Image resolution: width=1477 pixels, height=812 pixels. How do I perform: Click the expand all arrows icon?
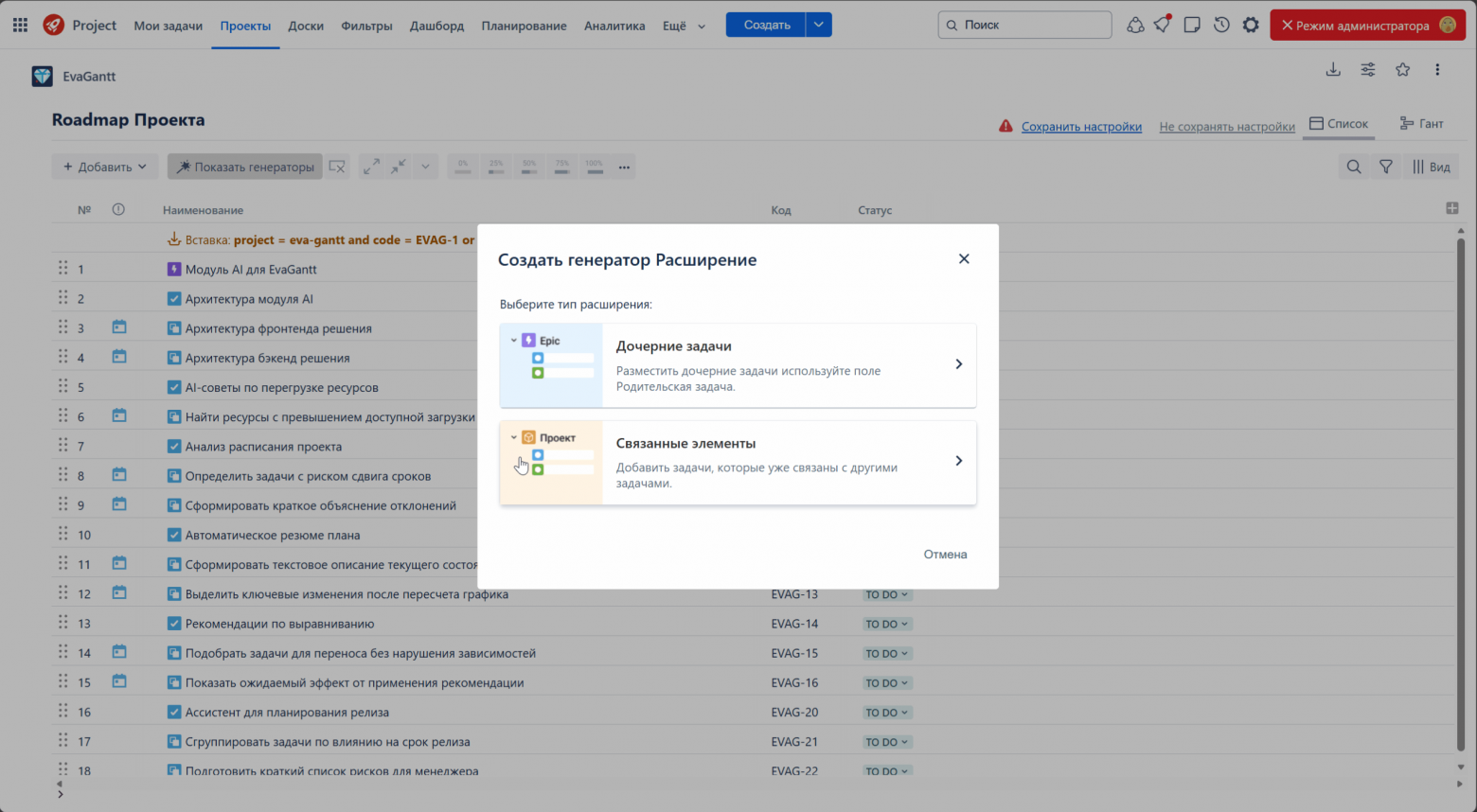(371, 167)
